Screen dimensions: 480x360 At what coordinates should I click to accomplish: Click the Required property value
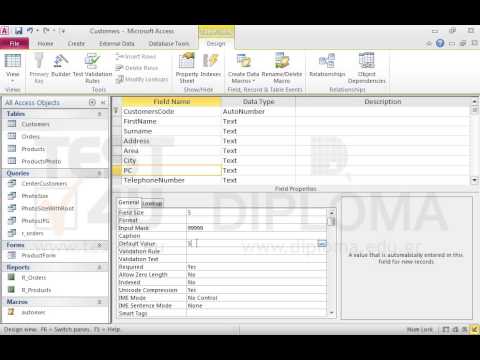tap(256, 267)
